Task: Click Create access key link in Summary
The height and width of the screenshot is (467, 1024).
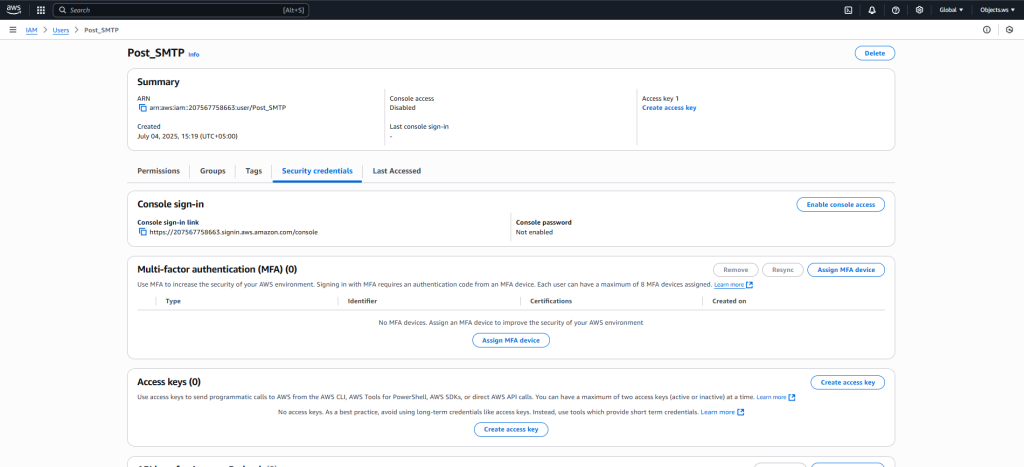Action: 669,107
